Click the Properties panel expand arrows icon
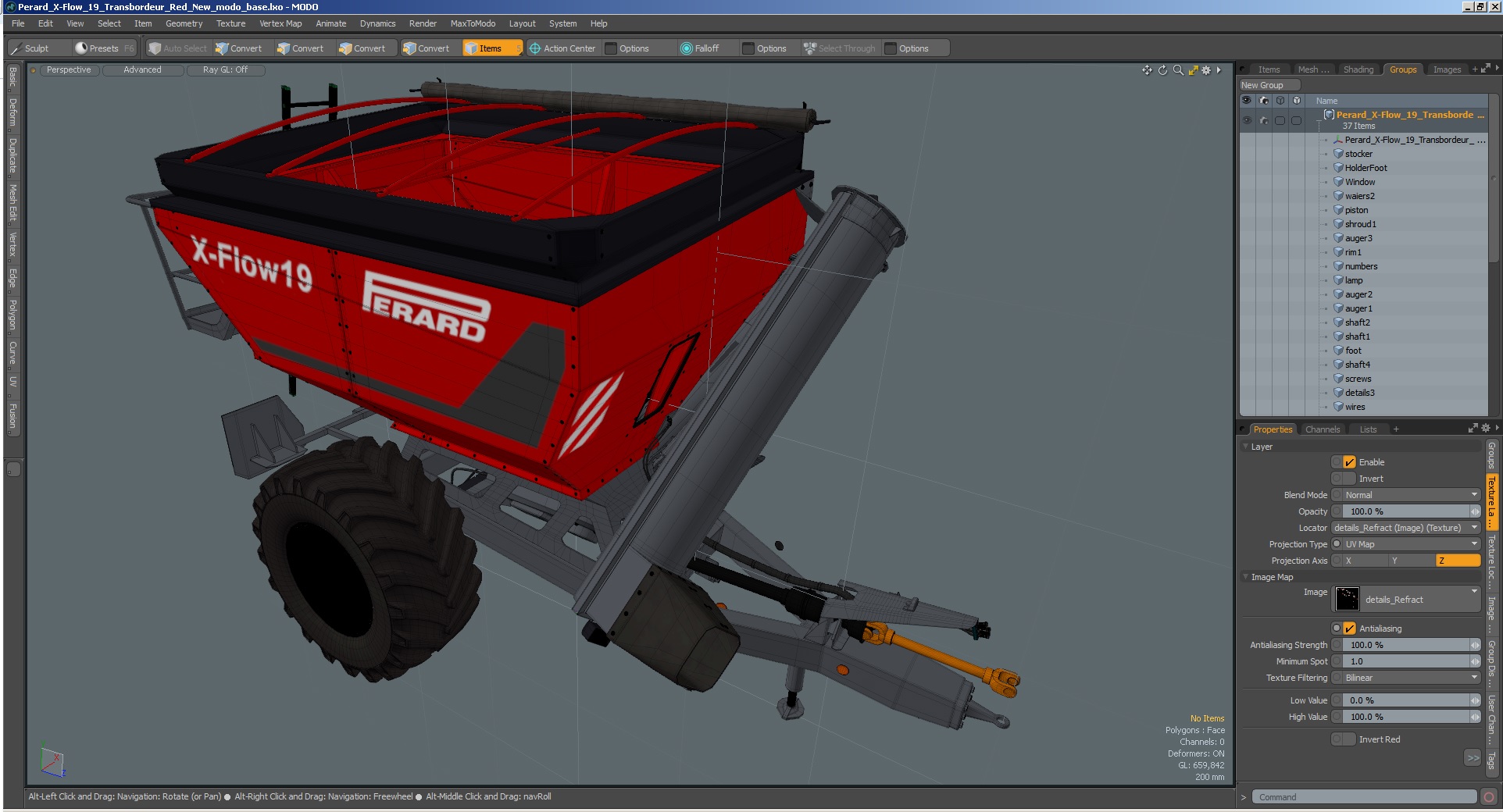1503x812 pixels. [1473, 428]
